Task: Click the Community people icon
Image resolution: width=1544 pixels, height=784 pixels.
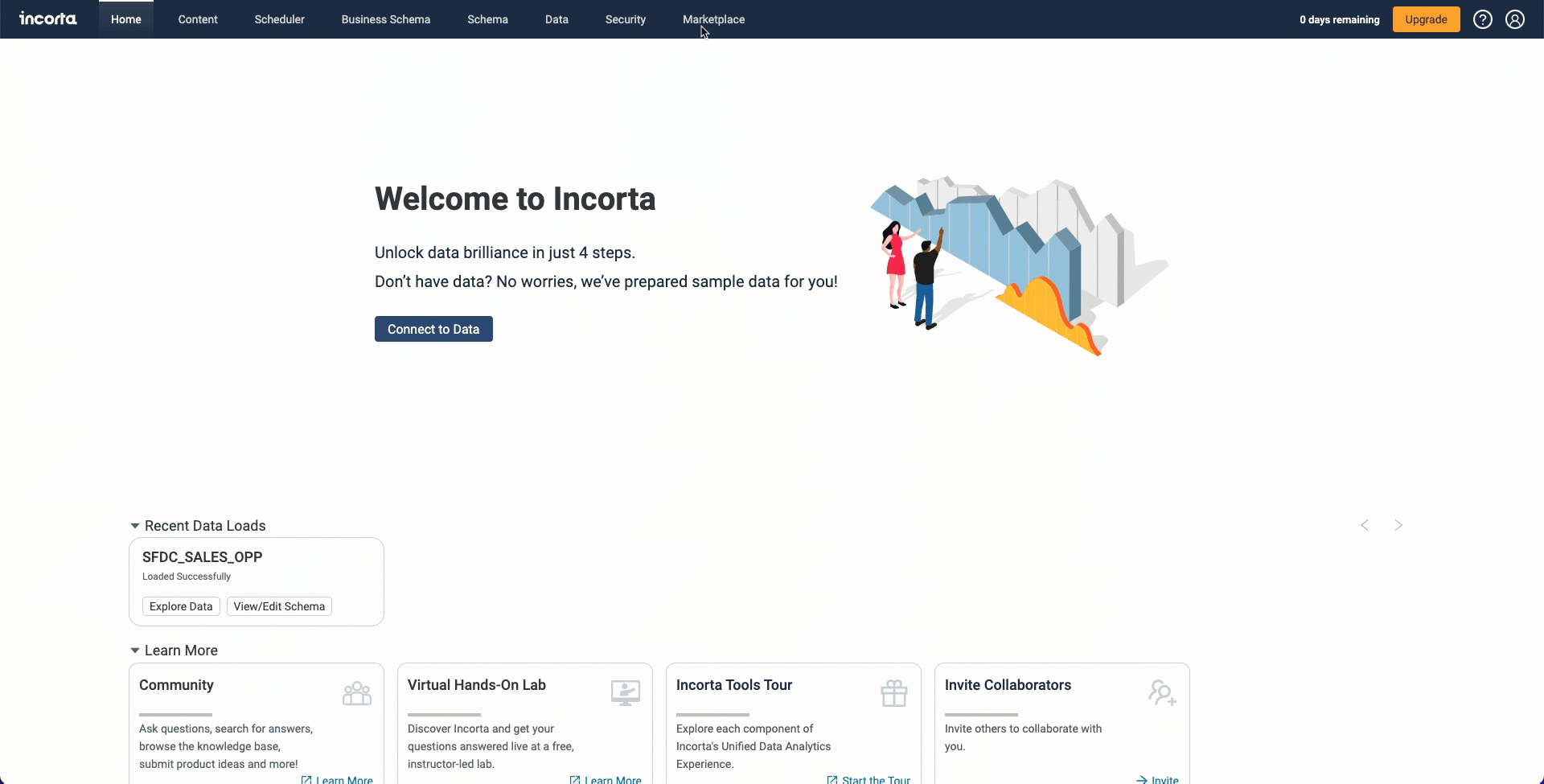Action: (357, 693)
